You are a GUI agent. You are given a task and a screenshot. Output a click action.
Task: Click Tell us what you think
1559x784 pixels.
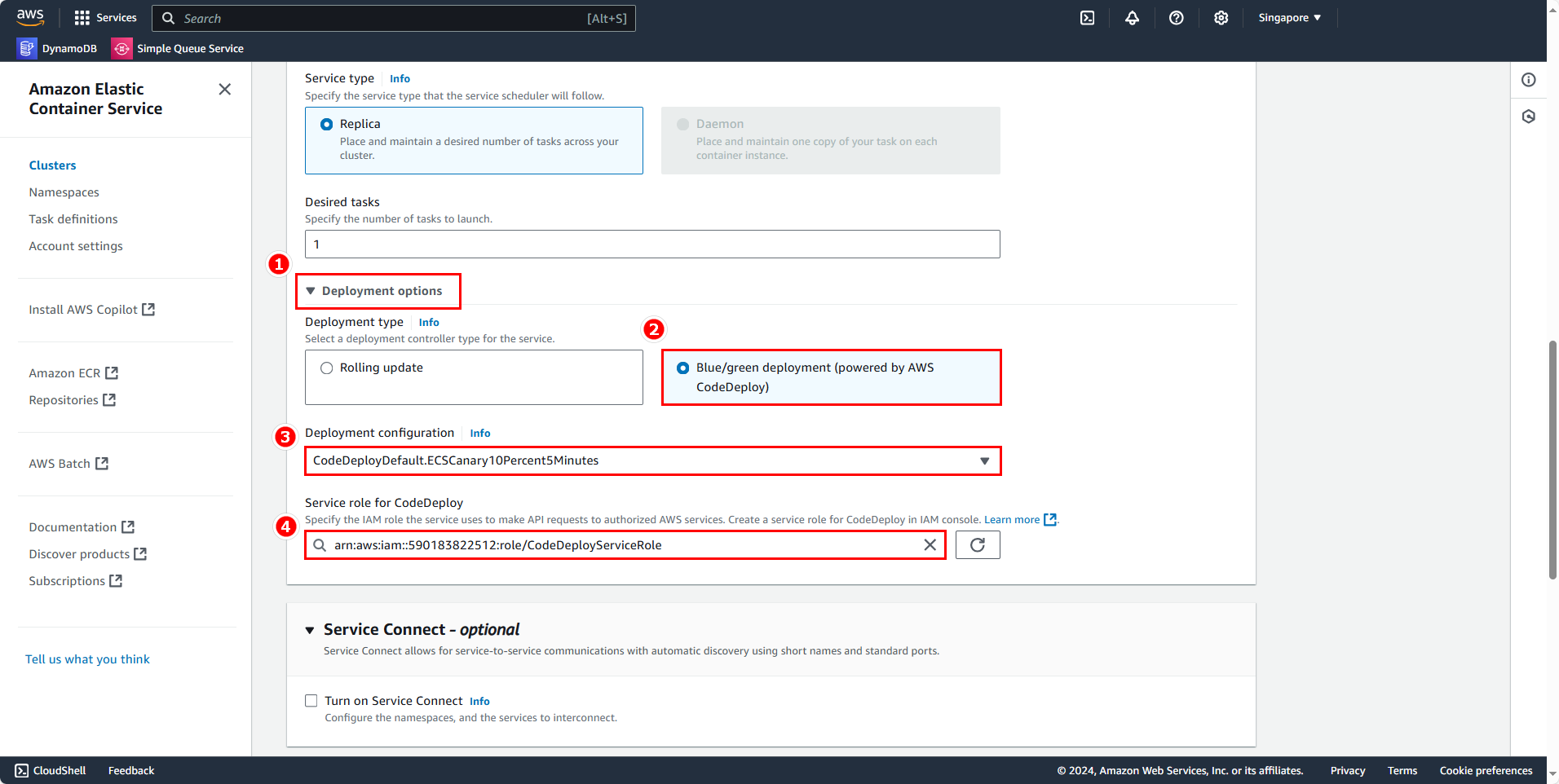tap(87, 659)
